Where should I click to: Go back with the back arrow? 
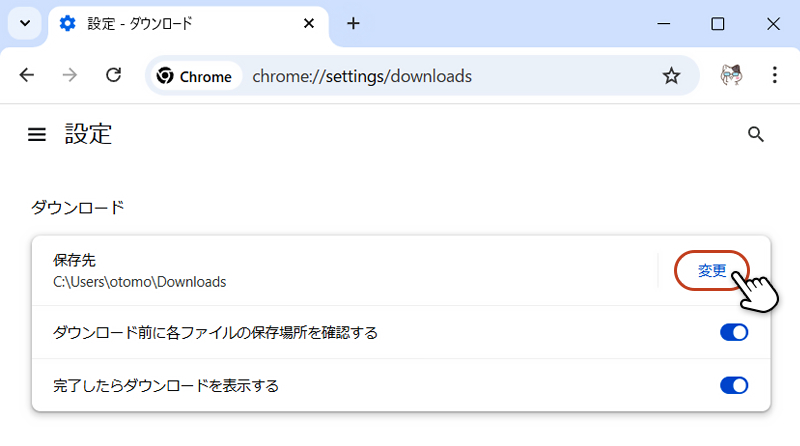pyautogui.click(x=27, y=76)
